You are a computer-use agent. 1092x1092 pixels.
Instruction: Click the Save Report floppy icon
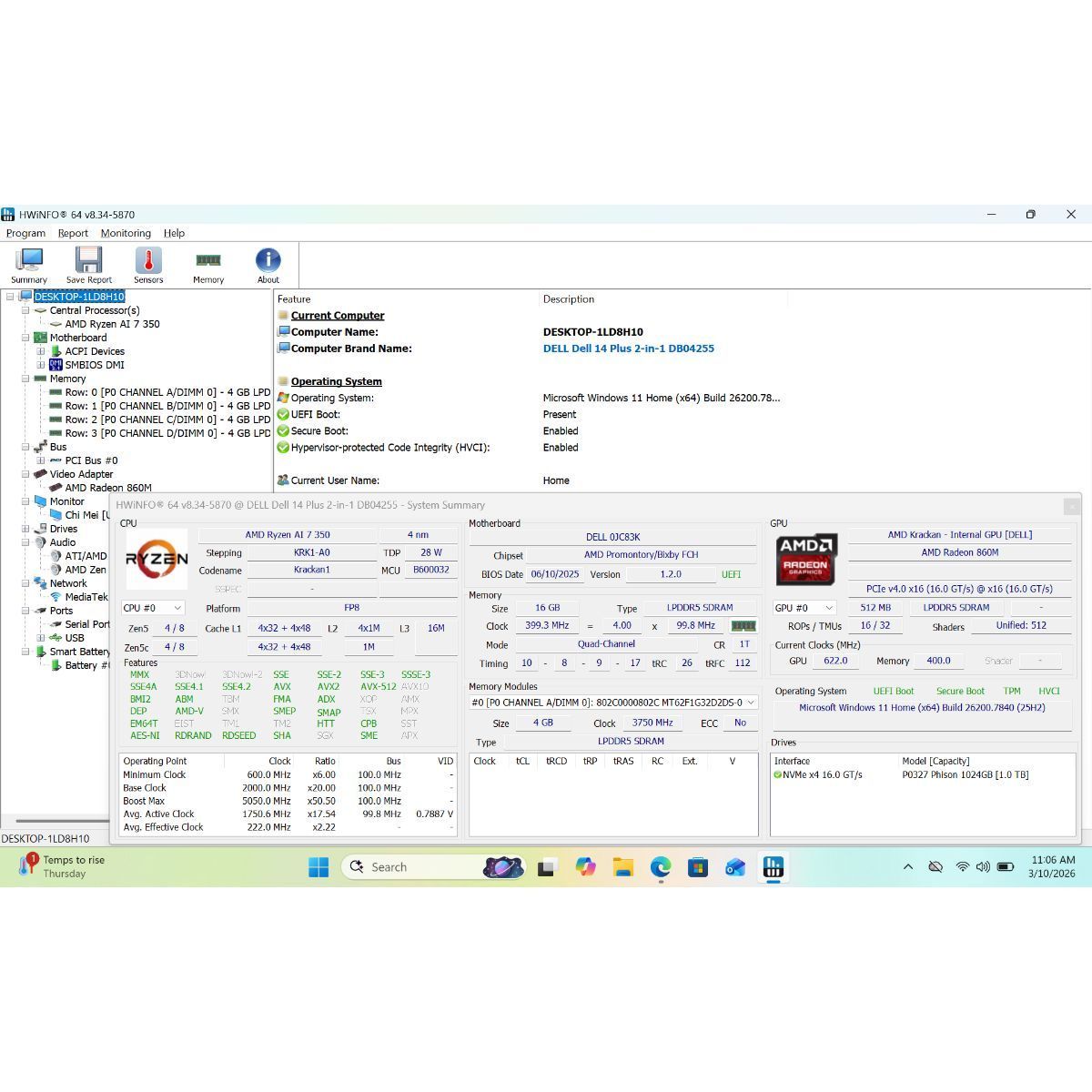click(88, 265)
